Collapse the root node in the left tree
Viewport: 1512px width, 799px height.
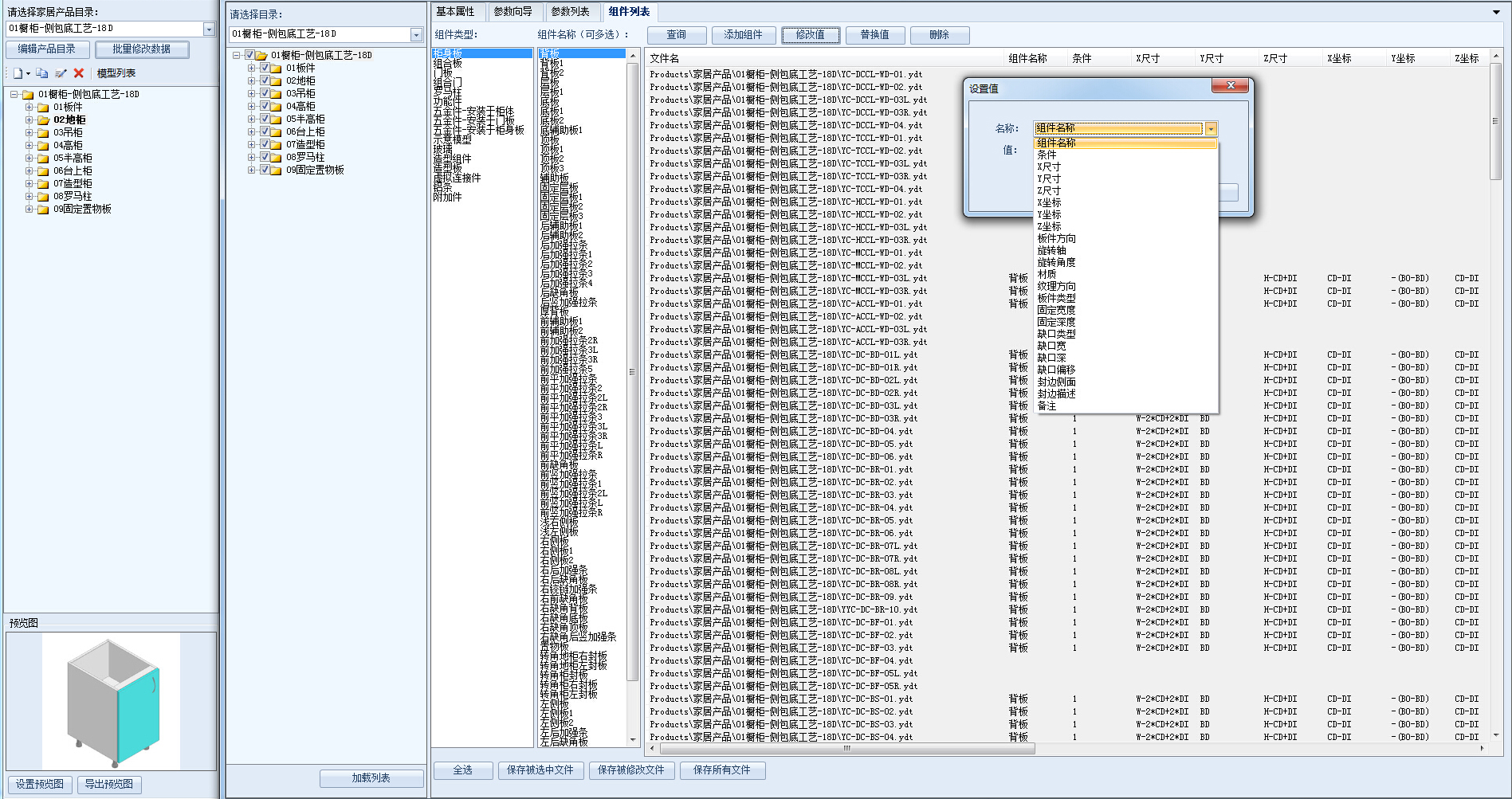tap(14, 95)
